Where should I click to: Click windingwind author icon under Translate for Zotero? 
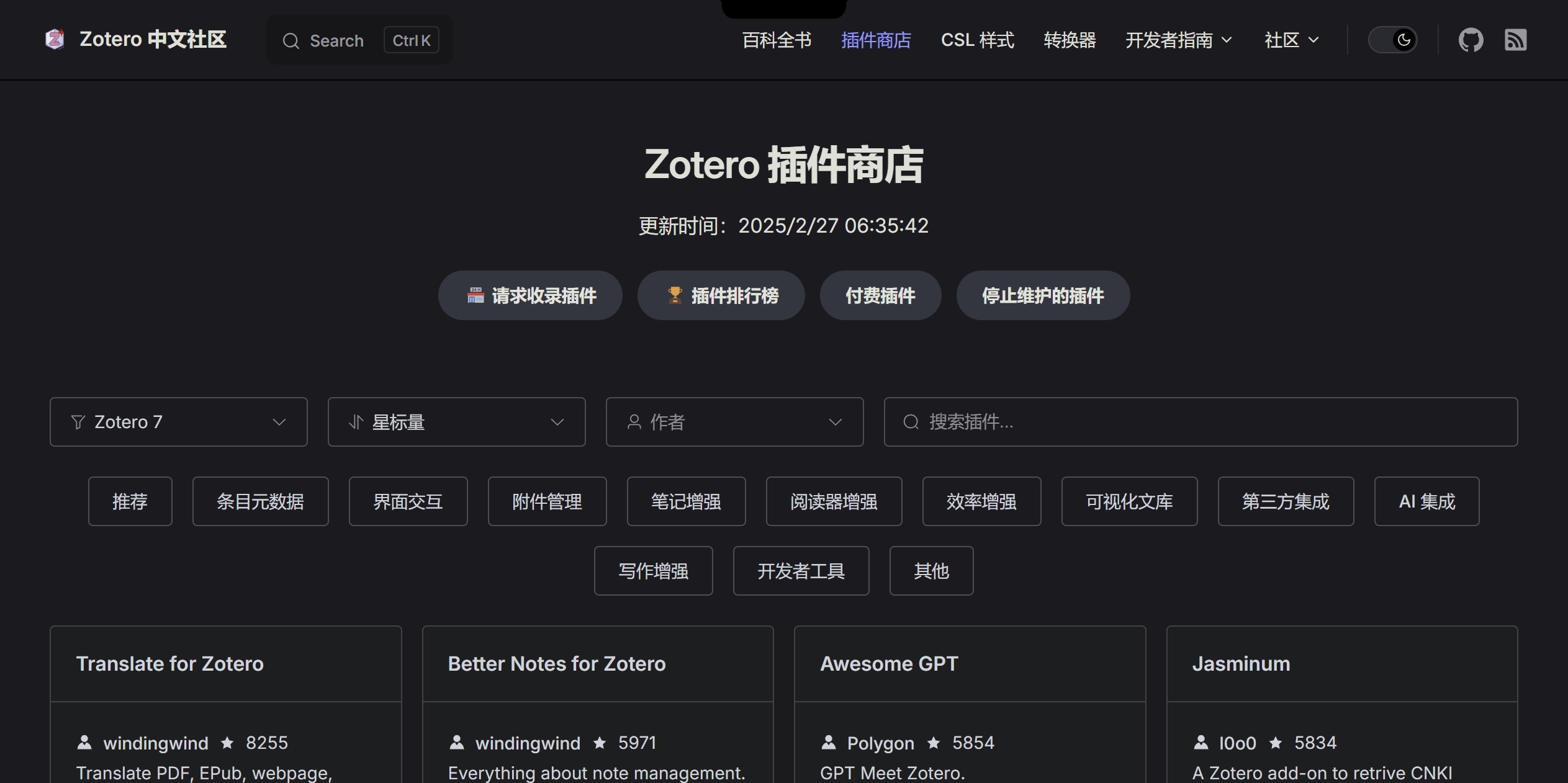coord(84,742)
